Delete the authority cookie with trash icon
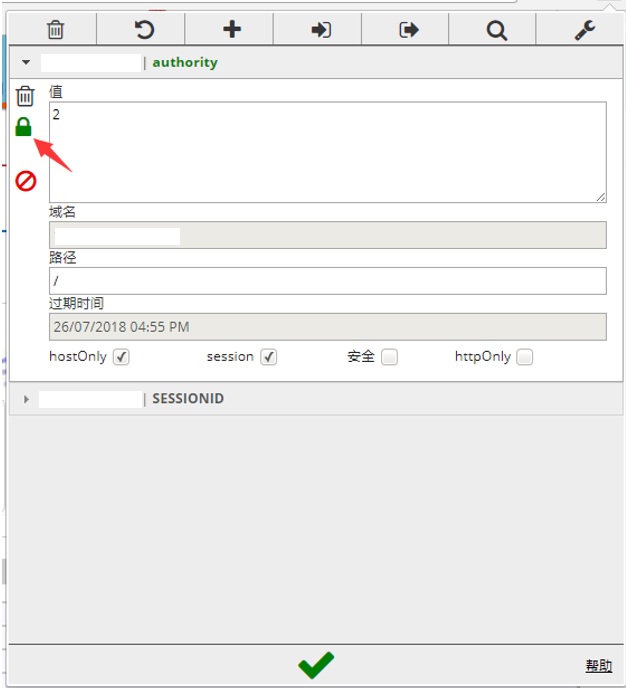The height and width of the screenshot is (688, 626). click(x=25, y=96)
